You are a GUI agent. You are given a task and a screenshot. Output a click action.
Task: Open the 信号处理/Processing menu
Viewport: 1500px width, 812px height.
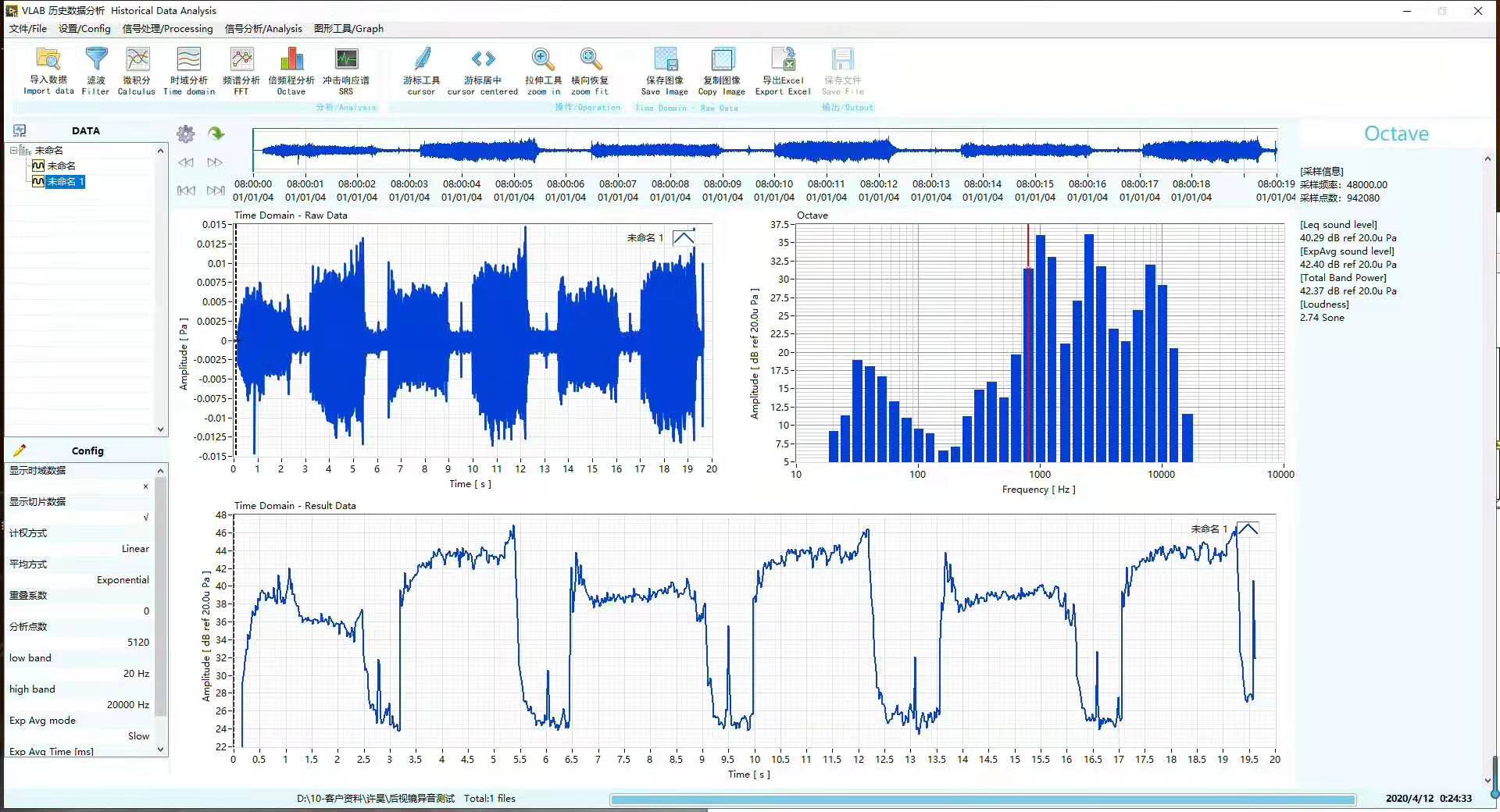pyautogui.click(x=167, y=29)
